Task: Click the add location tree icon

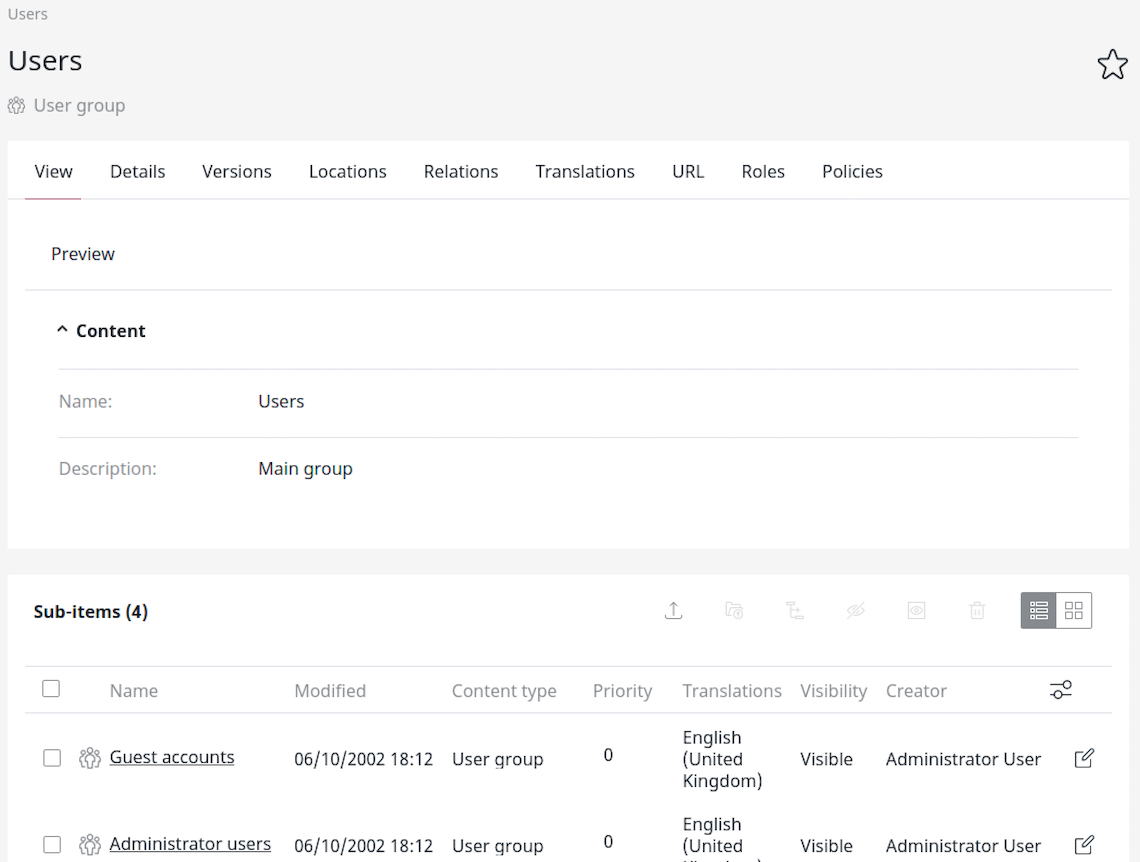Action: [x=795, y=611]
